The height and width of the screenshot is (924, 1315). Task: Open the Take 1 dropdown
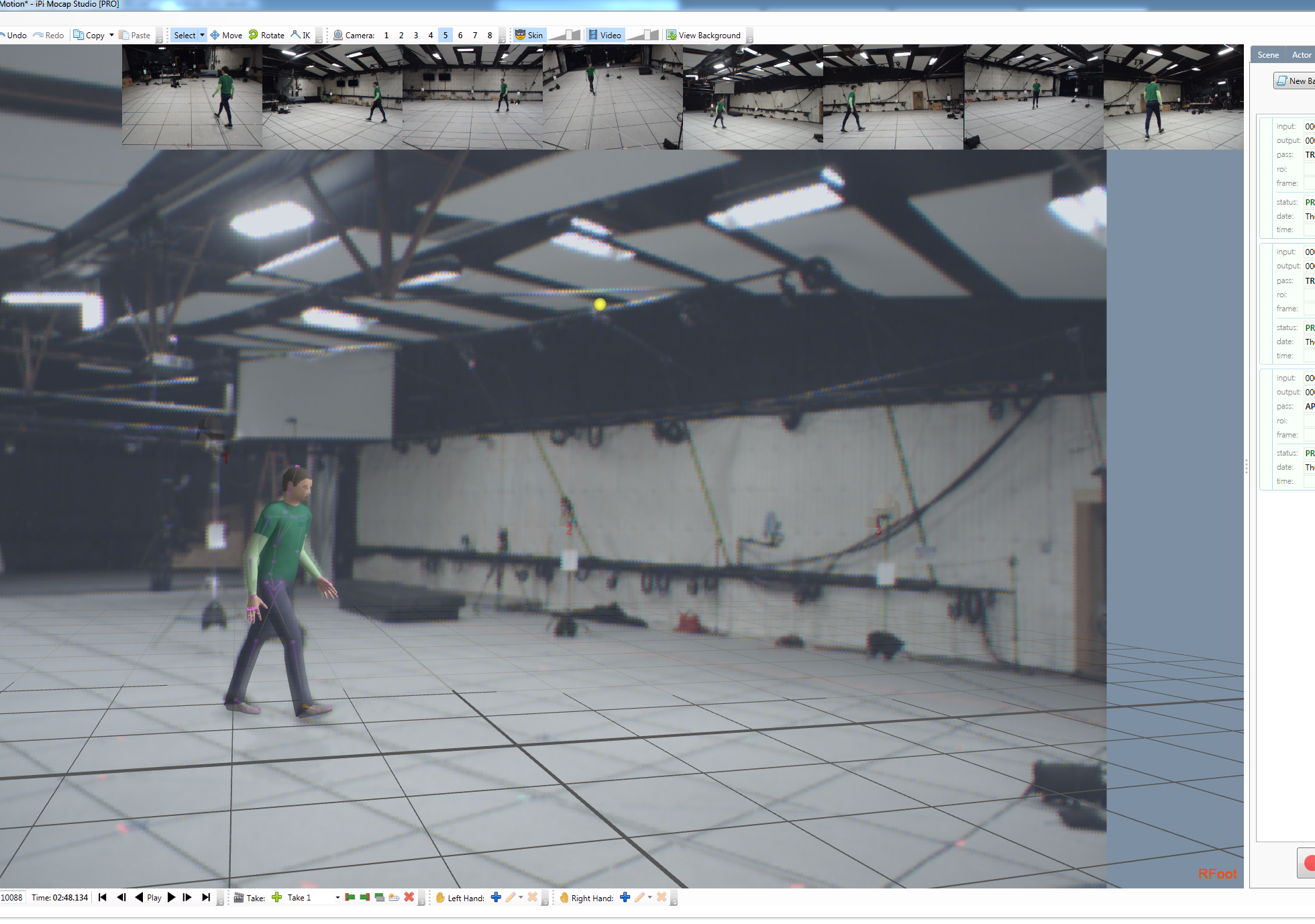(337, 898)
